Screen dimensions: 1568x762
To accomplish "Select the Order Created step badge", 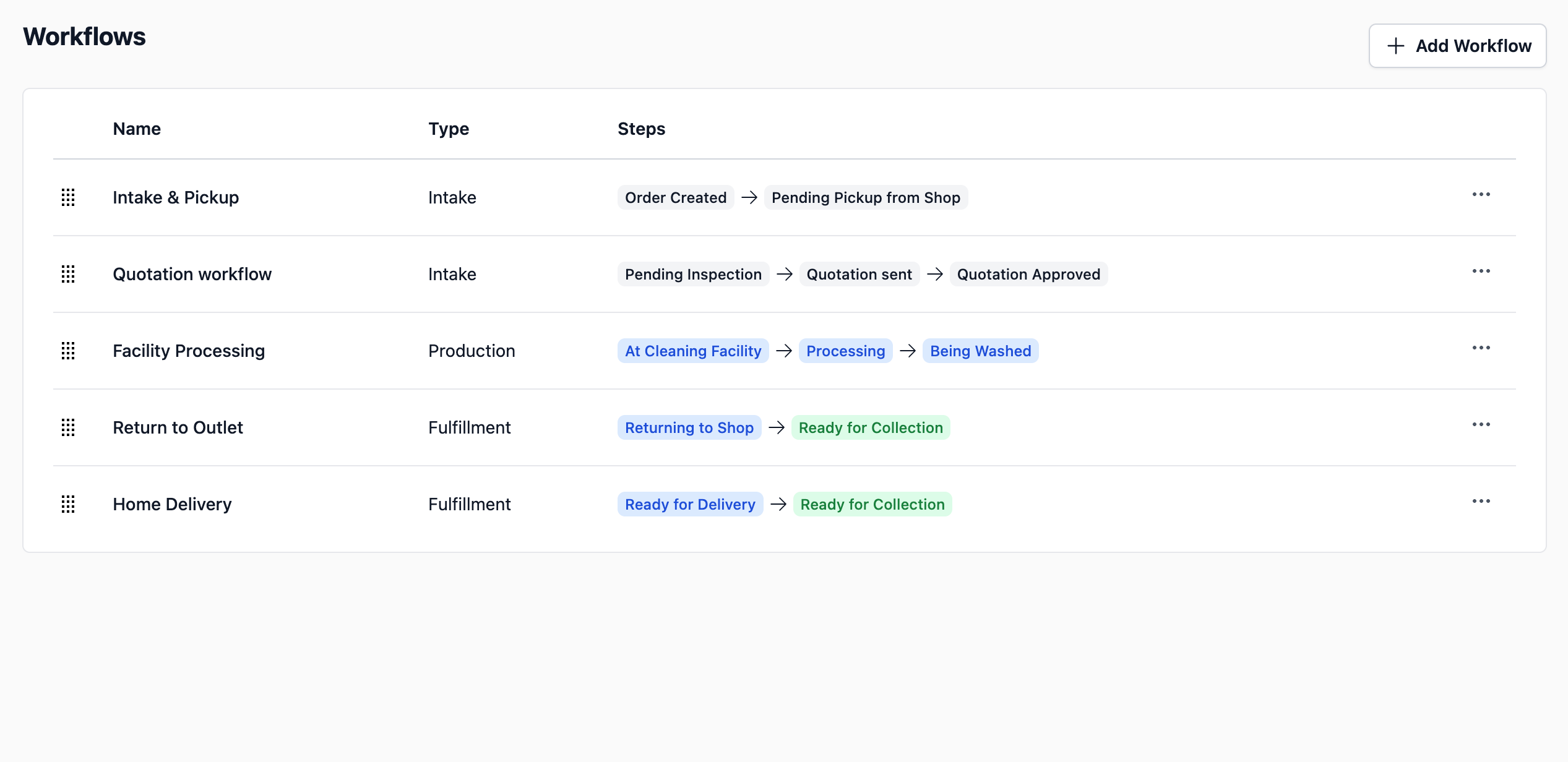I will [675, 197].
